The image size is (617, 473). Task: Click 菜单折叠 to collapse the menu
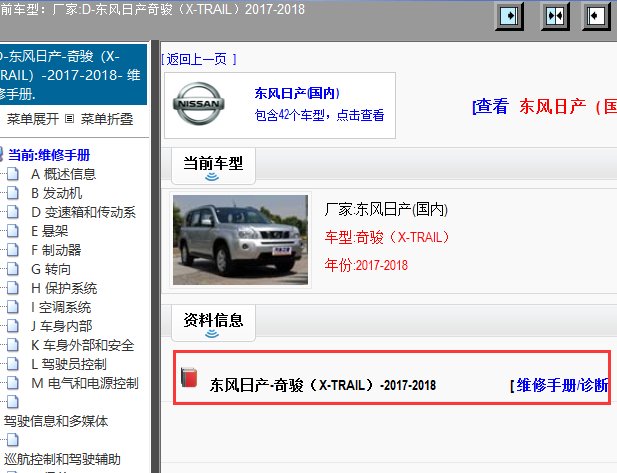click(x=107, y=119)
